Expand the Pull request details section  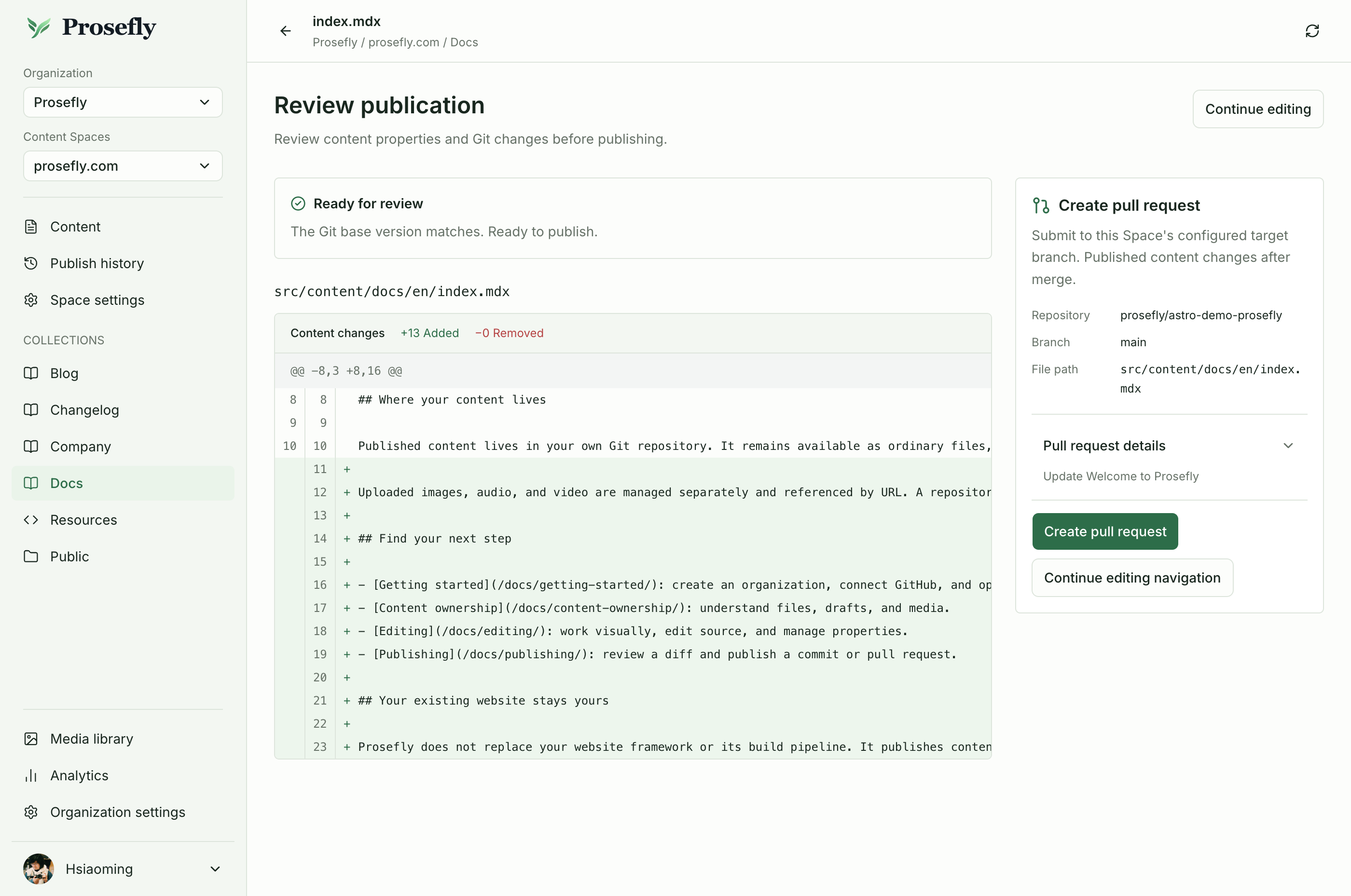click(1169, 446)
